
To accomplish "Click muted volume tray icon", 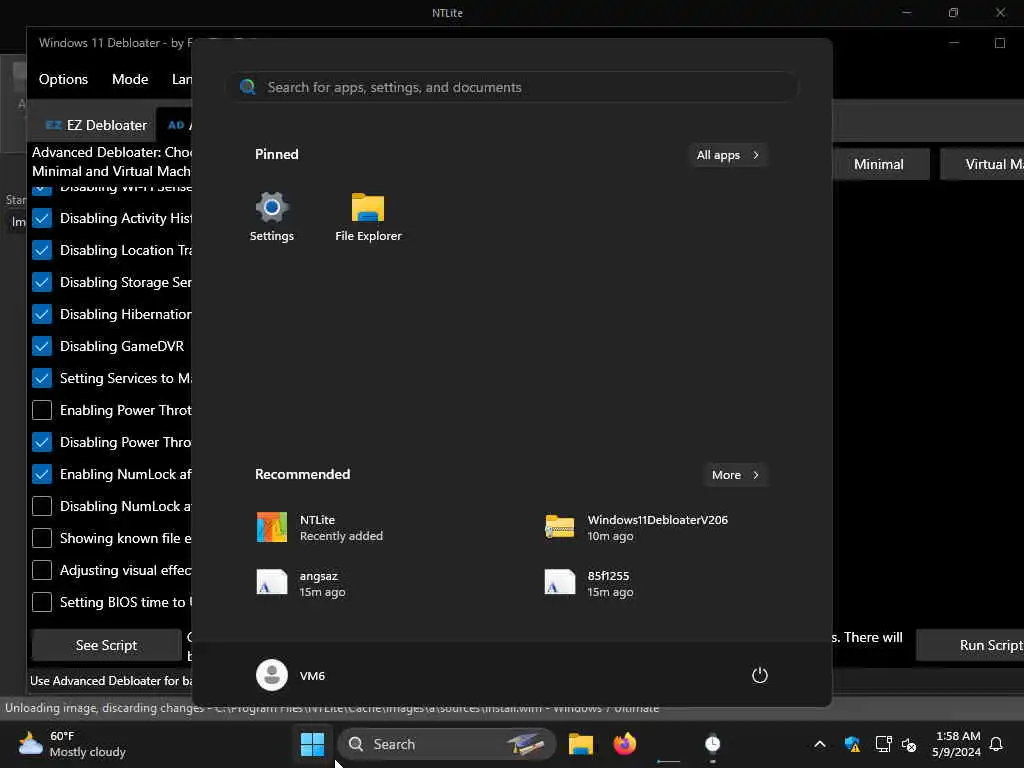I will 908,744.
